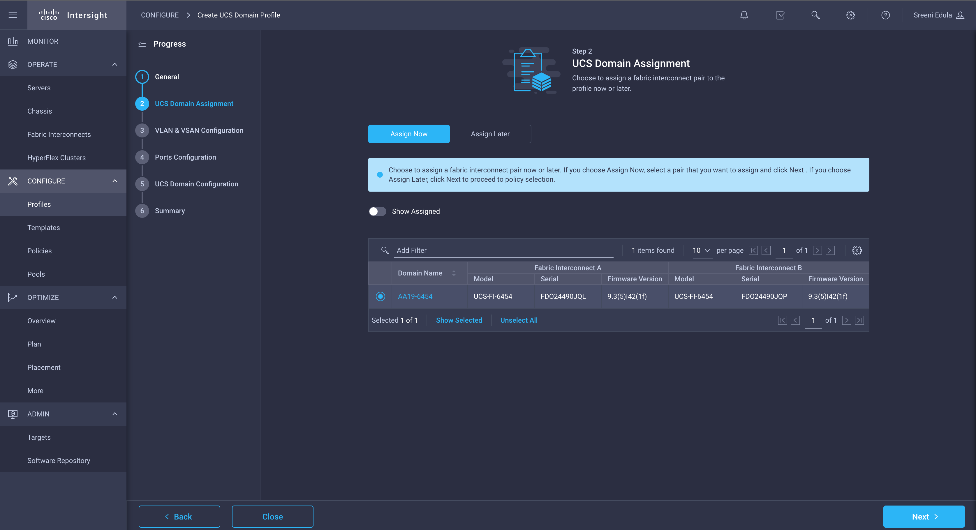Open Templates in sidebar
Screen dimensions: 976x530
44,227
